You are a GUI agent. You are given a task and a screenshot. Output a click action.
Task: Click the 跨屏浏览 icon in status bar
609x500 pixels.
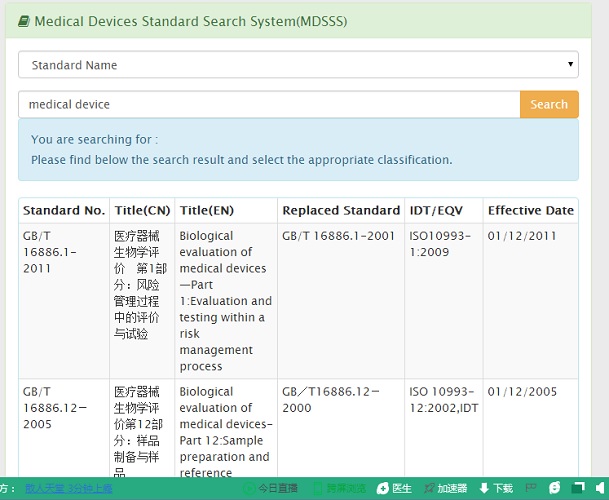317,488
